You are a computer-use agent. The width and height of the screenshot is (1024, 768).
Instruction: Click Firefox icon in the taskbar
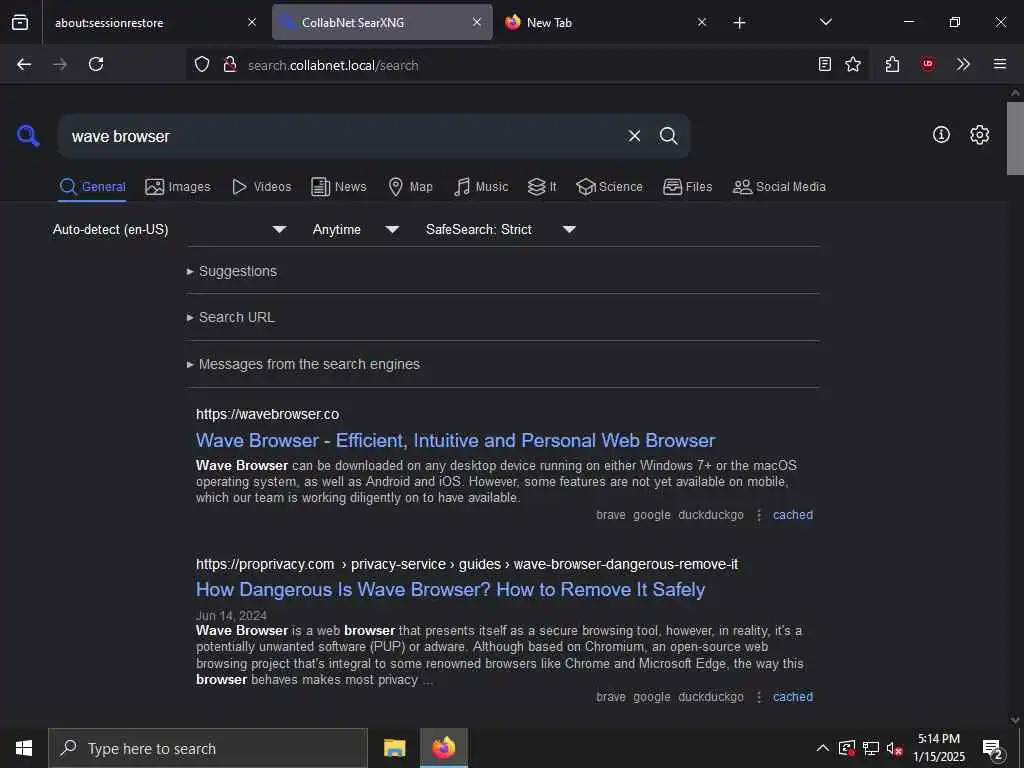coord(443,748)
